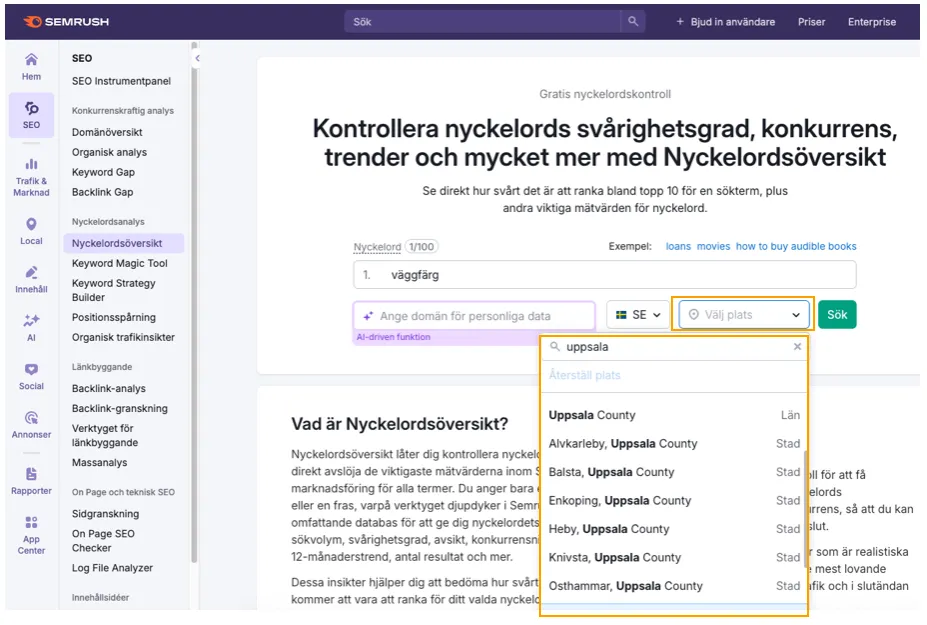
Task: Open the App Center icon
Action: tap(31, 536)
